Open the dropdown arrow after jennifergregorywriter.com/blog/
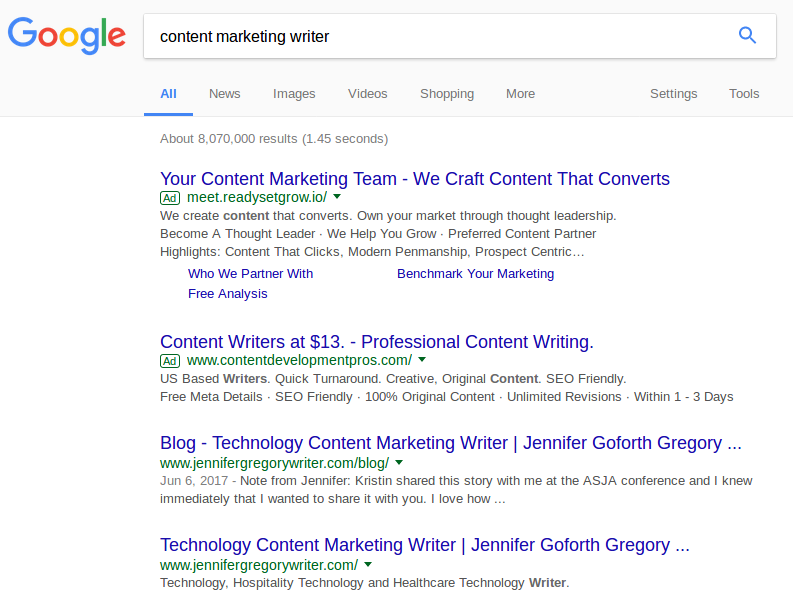The height and width of the screenshot is (609, 793). (399, 462)
